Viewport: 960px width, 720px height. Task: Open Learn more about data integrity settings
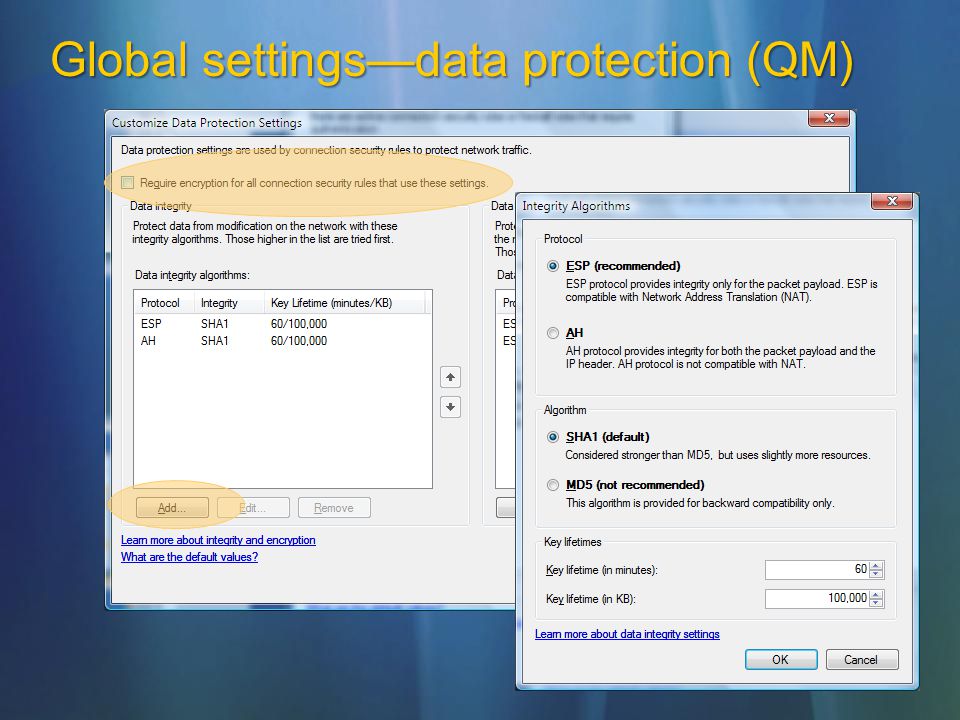pyautogui.click(x=627, y=634)
